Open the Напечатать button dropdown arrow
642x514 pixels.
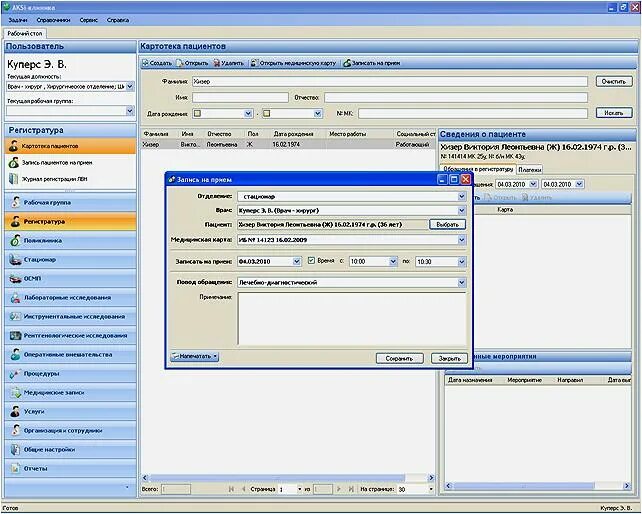(215, 356)
